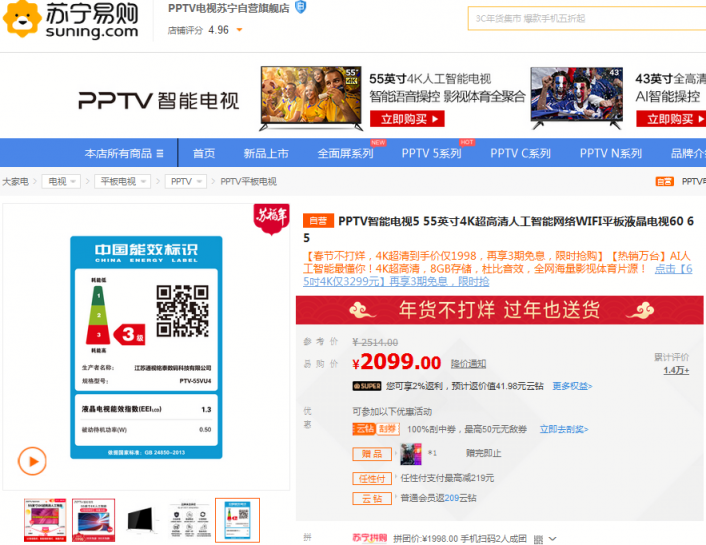706x545 pixels.
Task: Click the energy label QR code
Action: click(x=183, y=311)
